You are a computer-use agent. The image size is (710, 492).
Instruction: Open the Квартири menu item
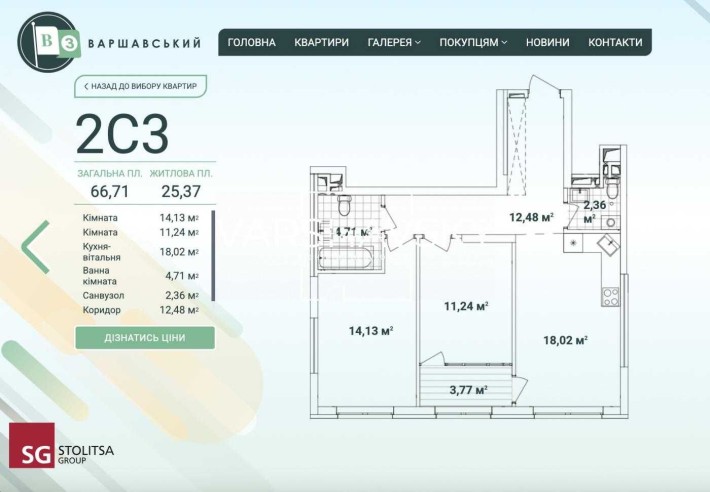pyautogui.click(x=321, y=43)
